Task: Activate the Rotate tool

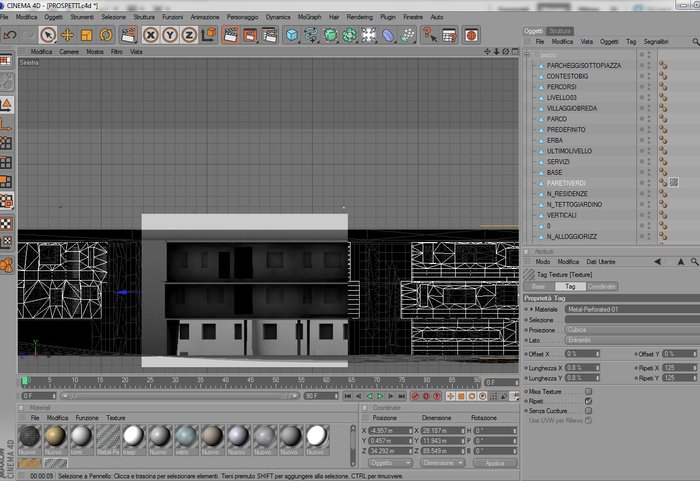Action: coord(106,35)
